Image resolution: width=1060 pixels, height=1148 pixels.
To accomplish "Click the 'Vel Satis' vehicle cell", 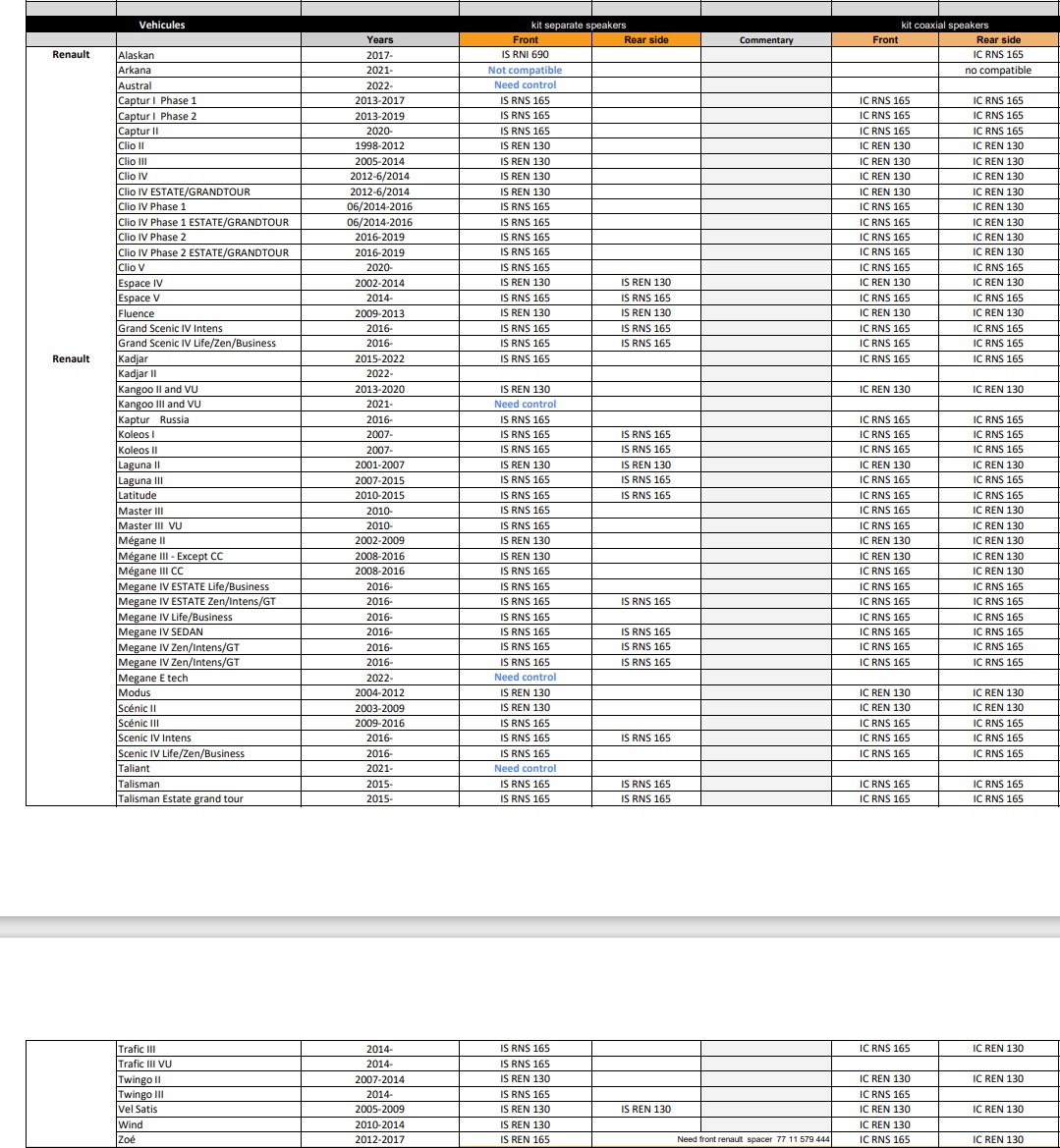I will click(138, 1110).
